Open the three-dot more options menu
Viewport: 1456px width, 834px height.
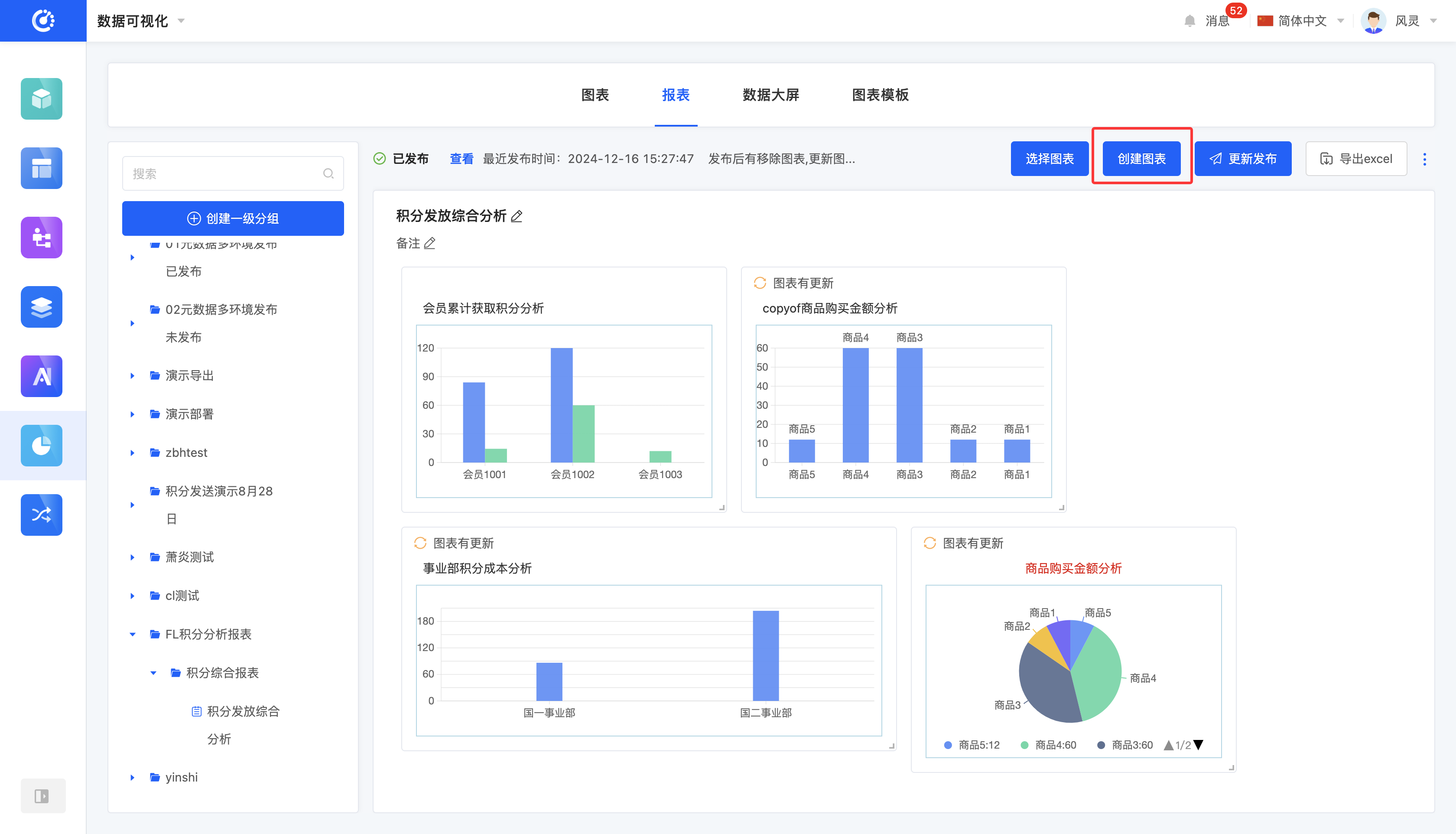1424,159
